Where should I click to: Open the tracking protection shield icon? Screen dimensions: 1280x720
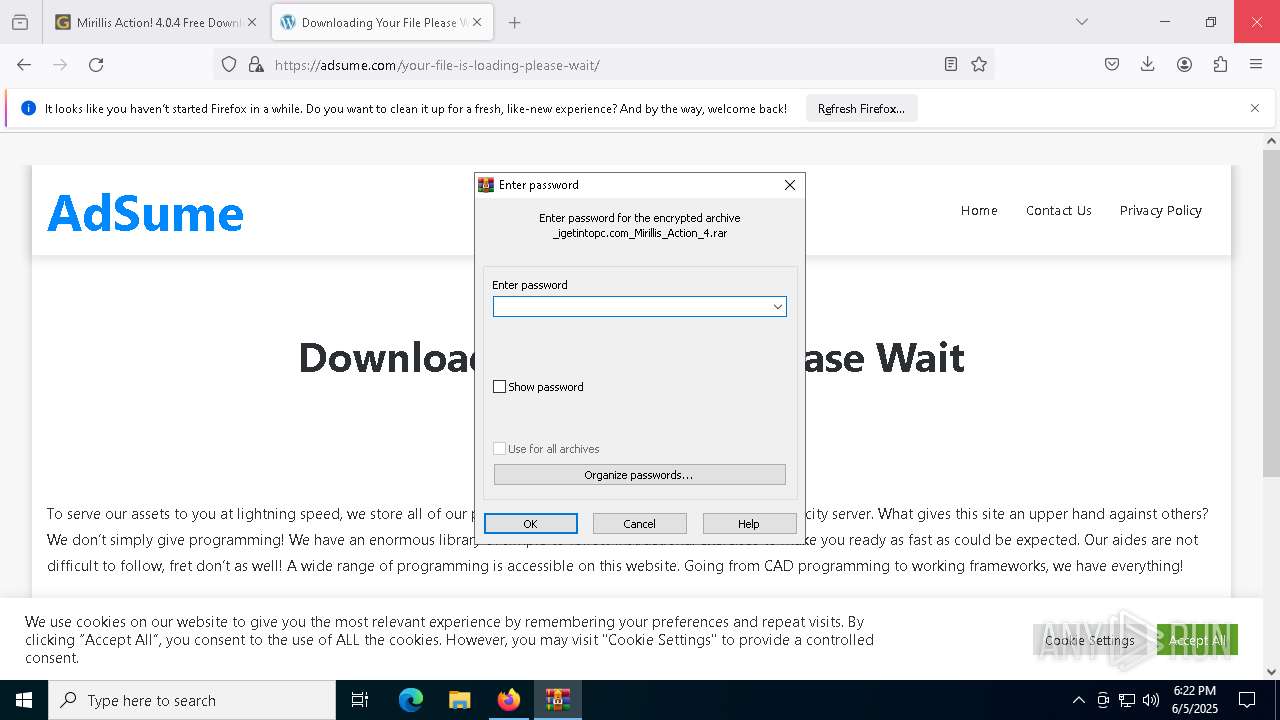[229, 65]
